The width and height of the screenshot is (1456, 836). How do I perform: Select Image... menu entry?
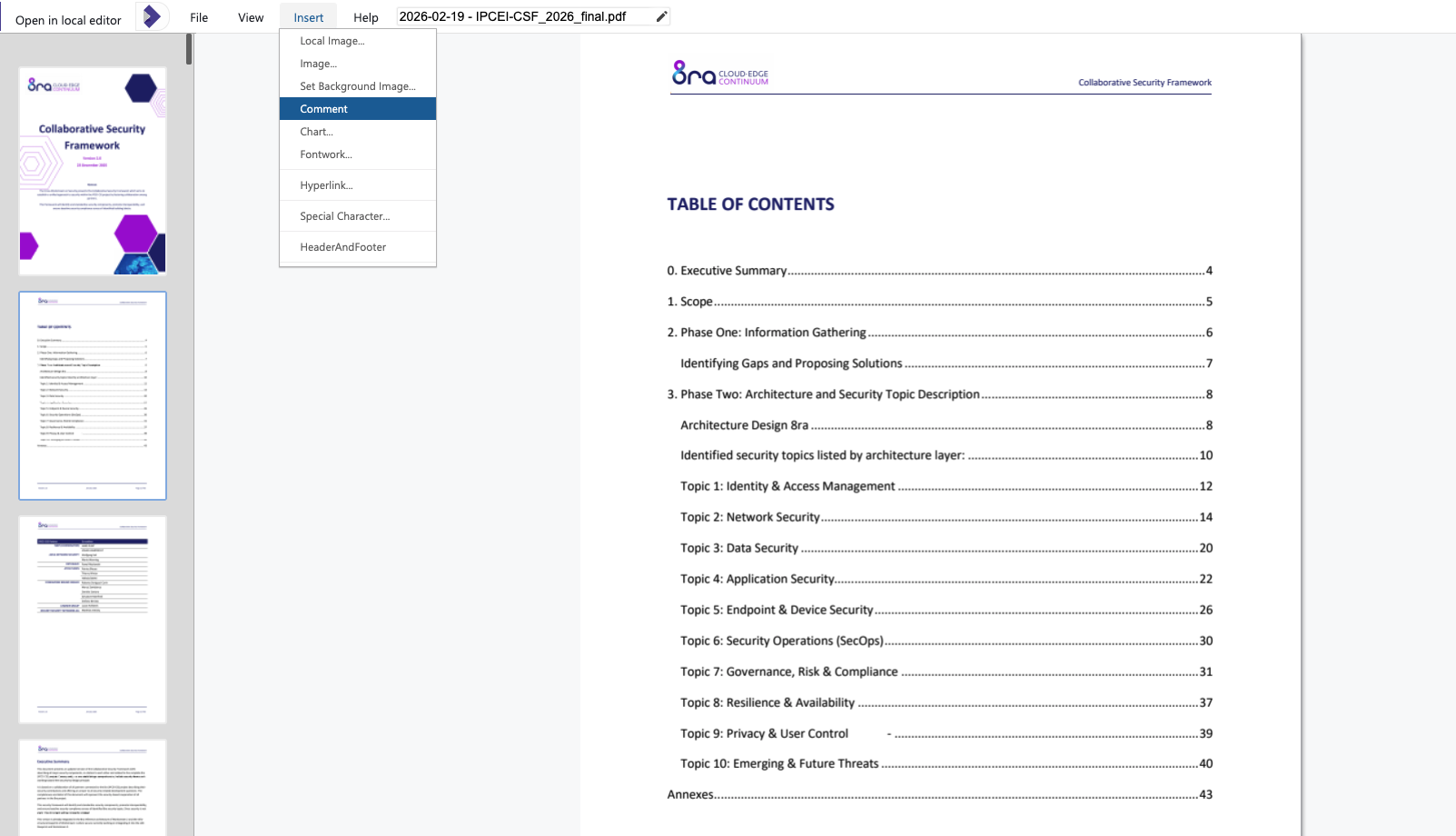pyautogui.click(x=318, y=64)
